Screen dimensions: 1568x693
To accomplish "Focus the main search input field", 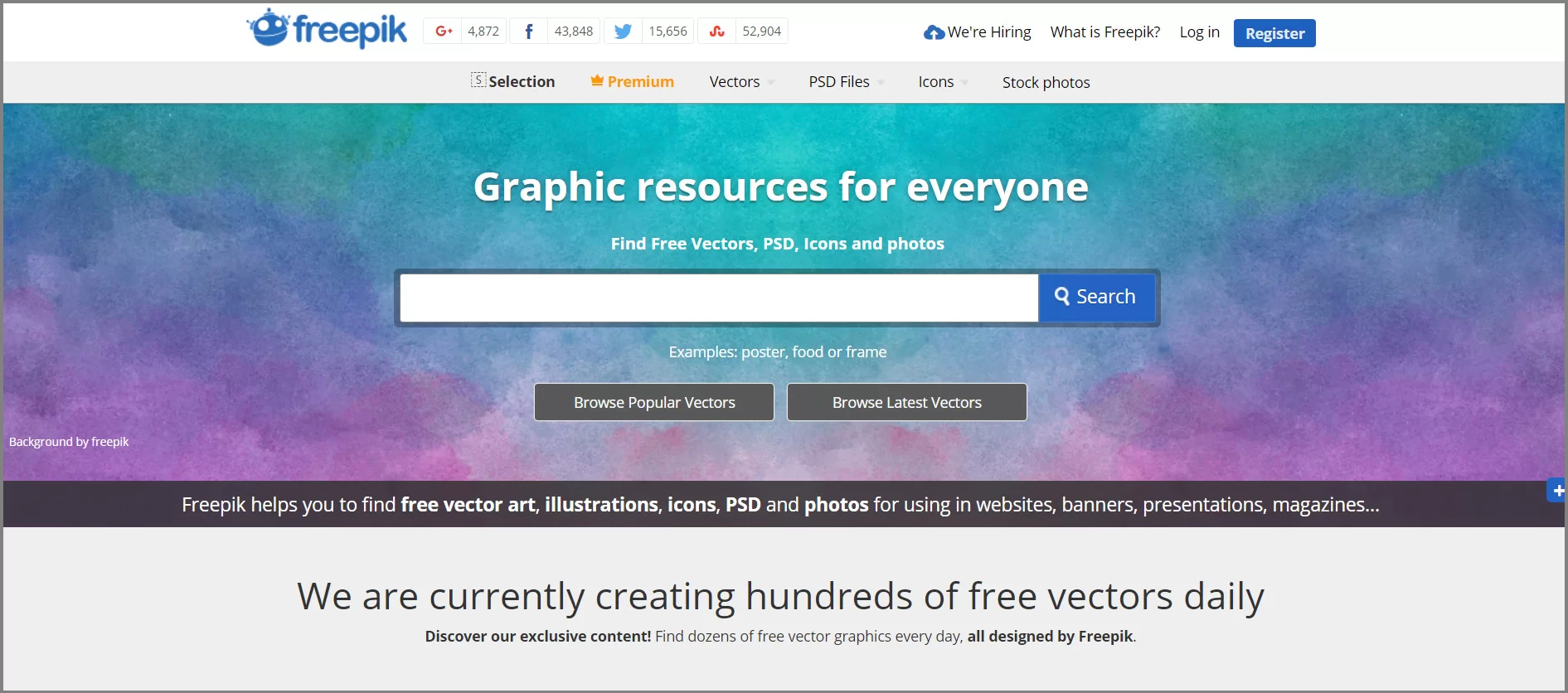I will [x=719, y=298].
